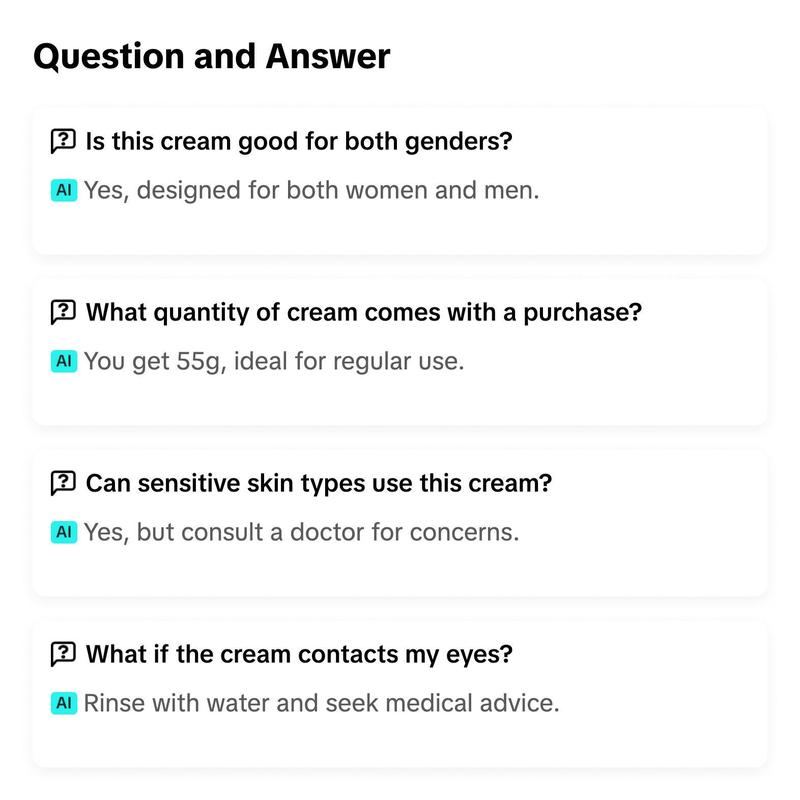Select answer 'Rinse with water and seek medical advice.'

coord(321,703)
